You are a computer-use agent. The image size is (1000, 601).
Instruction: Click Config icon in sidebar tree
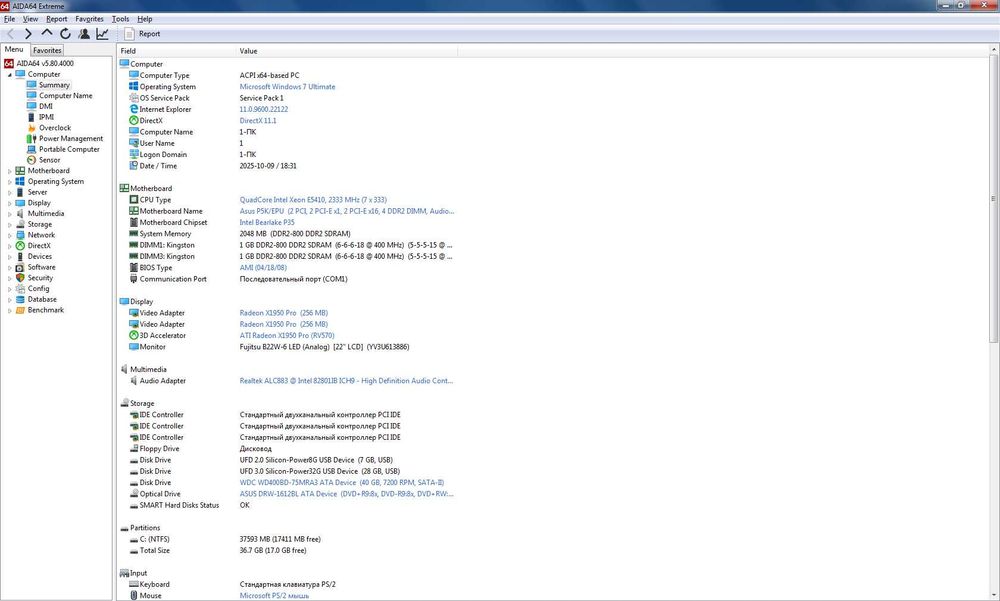point(20,288)
